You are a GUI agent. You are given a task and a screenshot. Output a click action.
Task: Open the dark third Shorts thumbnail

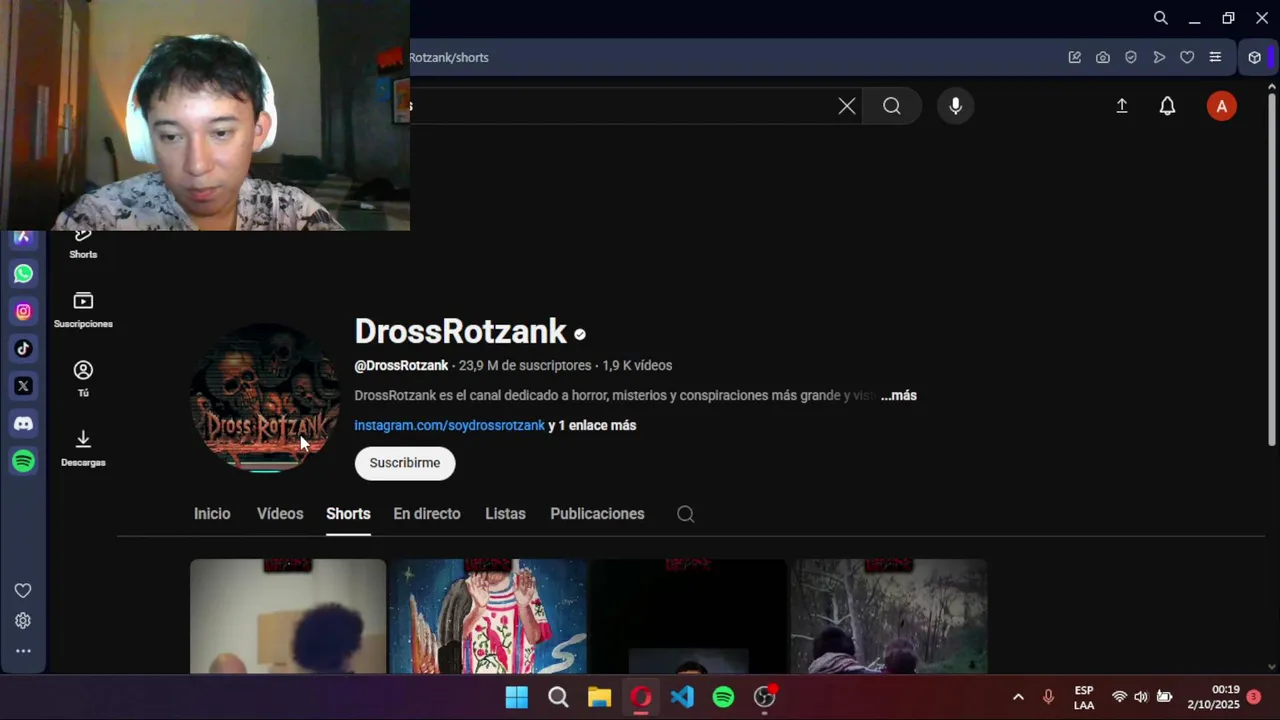point(688,616)
